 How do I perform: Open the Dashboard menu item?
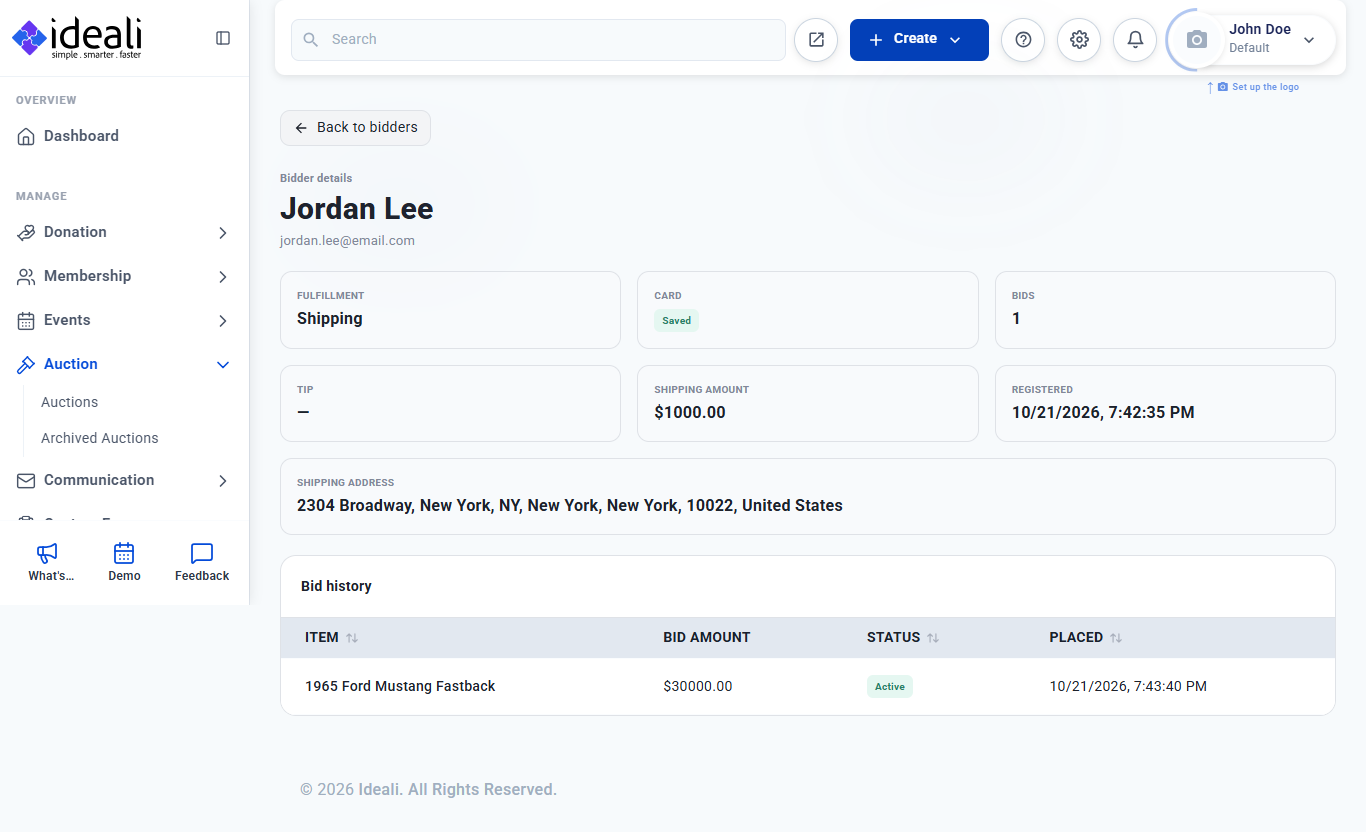tap(124, 136)
